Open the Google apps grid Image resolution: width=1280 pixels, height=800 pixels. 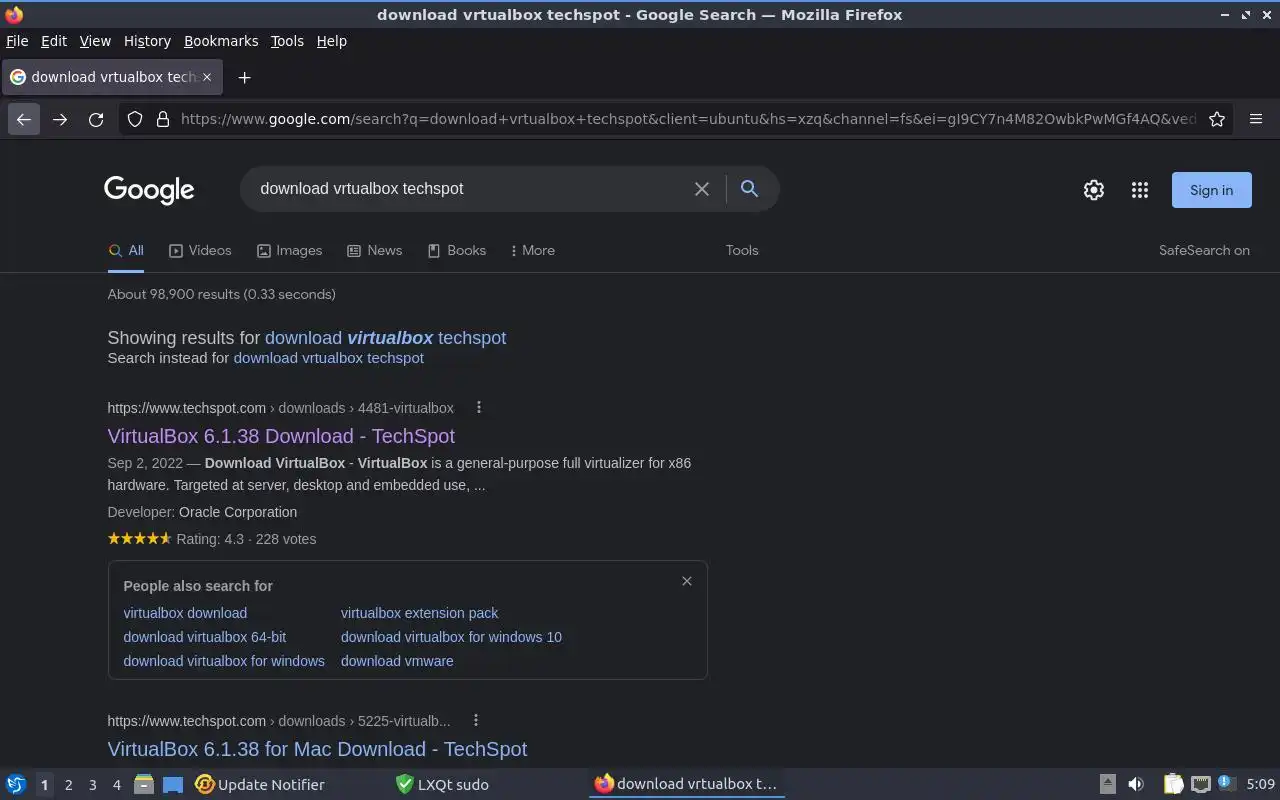tap(1140, 190)
